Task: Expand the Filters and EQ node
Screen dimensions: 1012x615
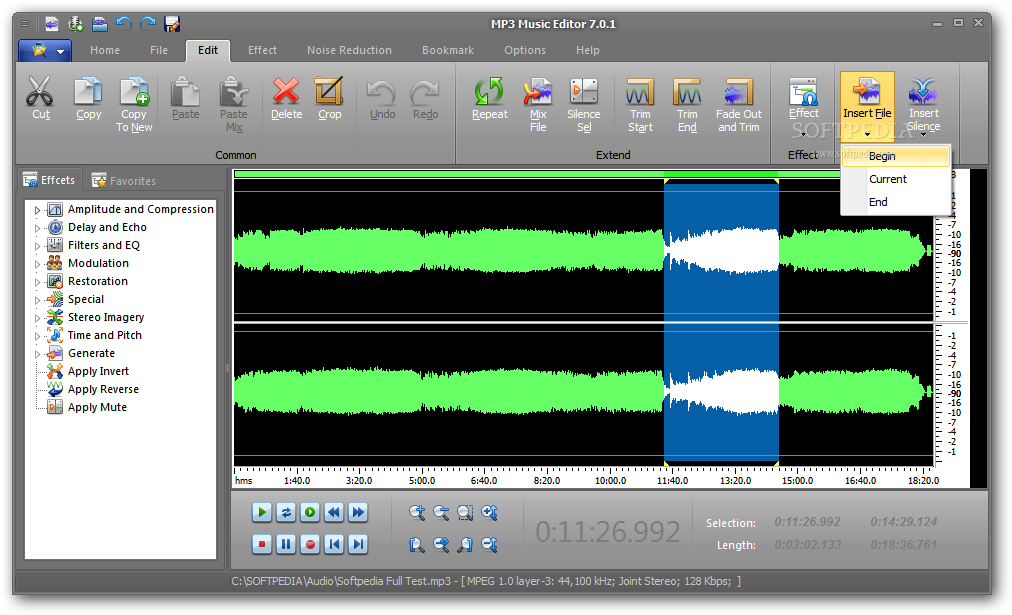Action: pyautogui.click(x=37, y=246)
